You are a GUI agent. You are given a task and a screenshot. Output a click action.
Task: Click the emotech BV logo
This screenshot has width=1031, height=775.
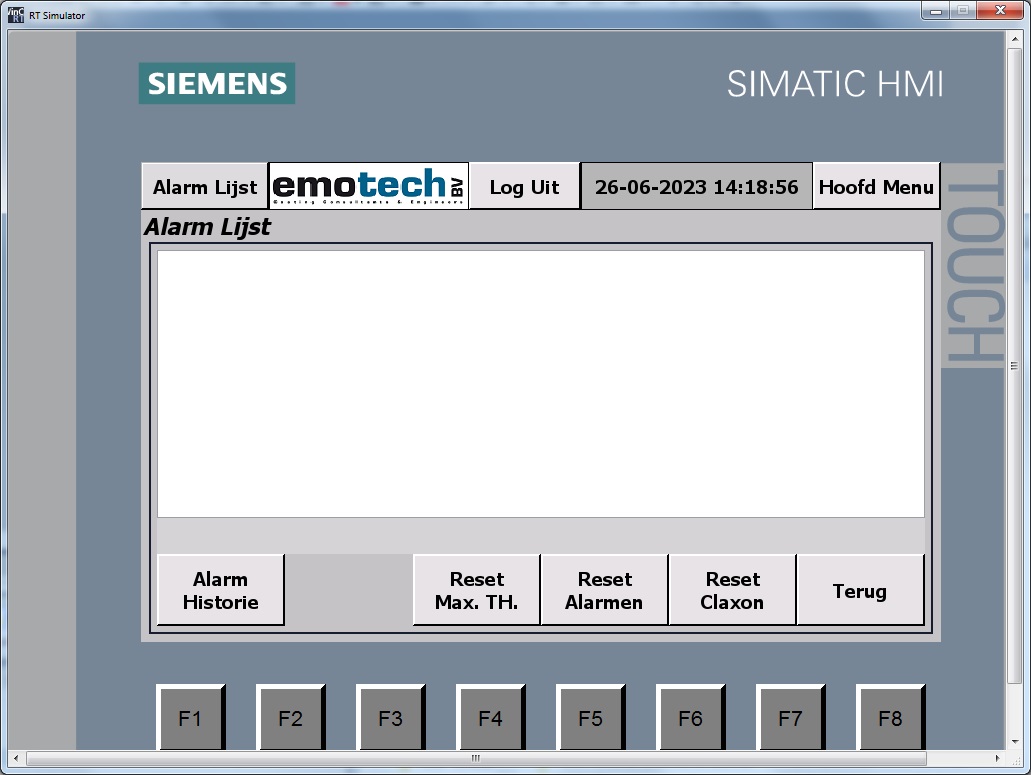[x=368, y=187]
